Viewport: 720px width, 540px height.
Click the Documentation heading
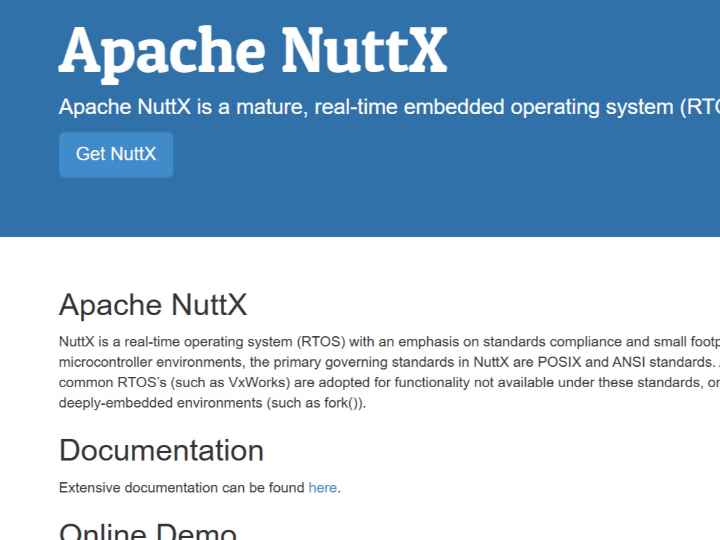(x=161, y=450)
